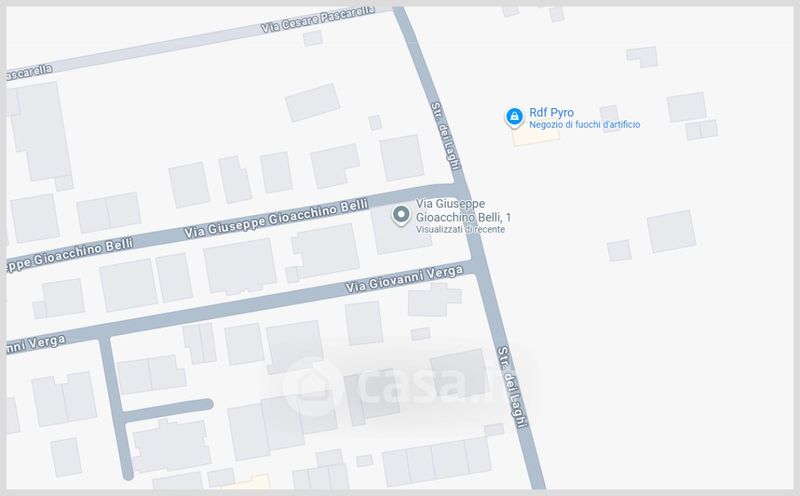Click the Gioacchino Belli label at left edge

[70, 255]
